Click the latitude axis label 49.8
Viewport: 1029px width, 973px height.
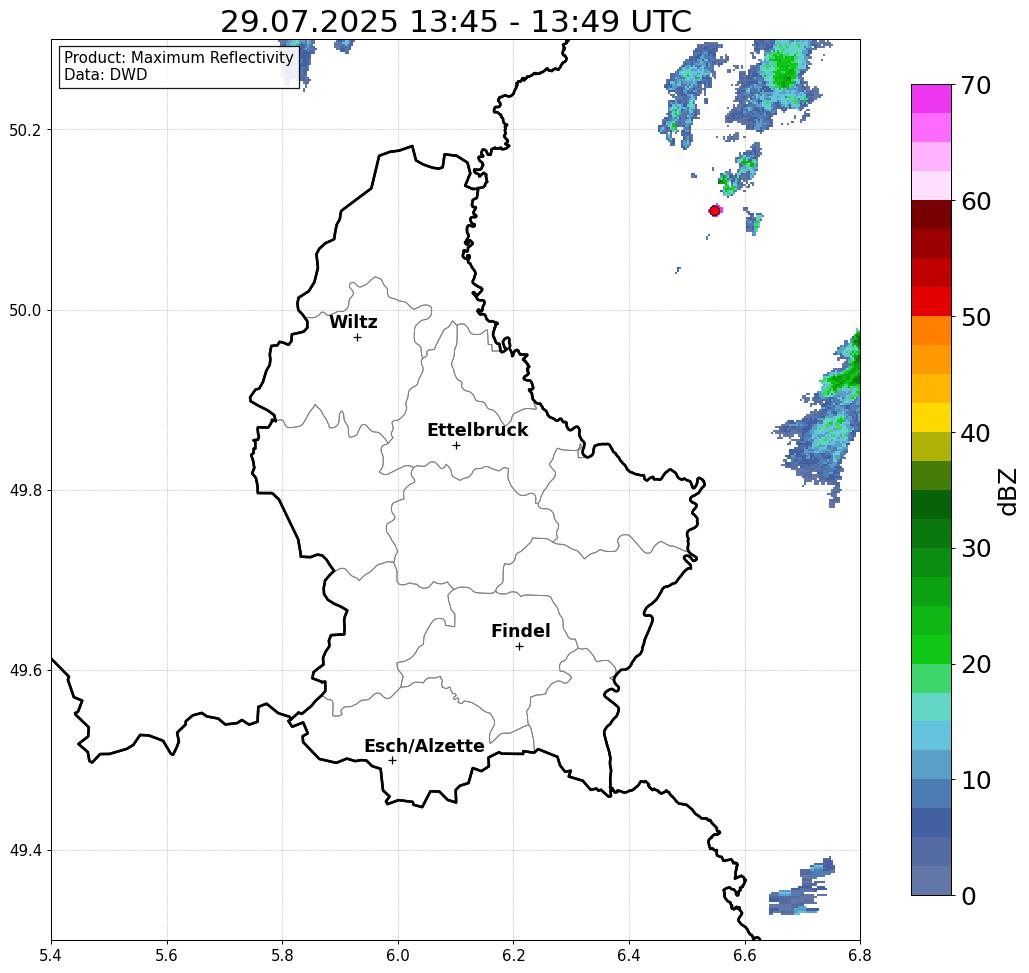(24, 491)
